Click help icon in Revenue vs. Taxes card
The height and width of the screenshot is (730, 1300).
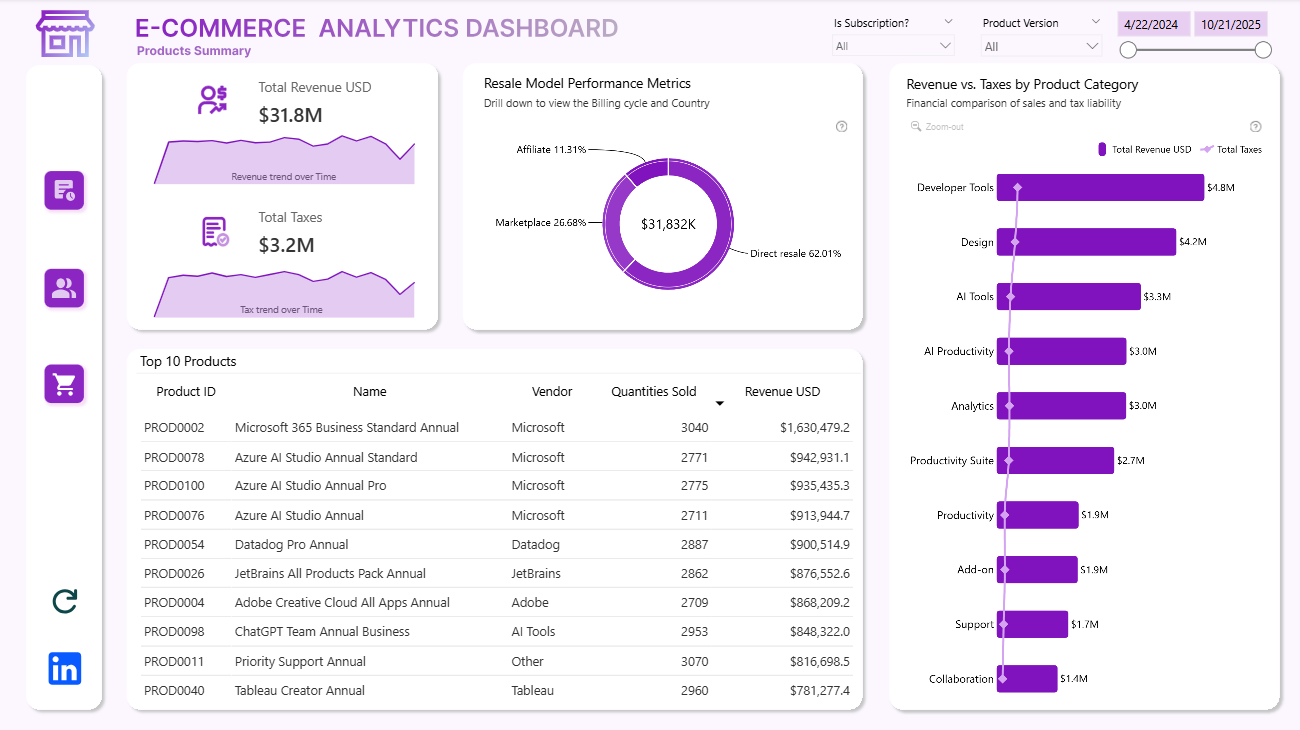tap(1255, 127)
